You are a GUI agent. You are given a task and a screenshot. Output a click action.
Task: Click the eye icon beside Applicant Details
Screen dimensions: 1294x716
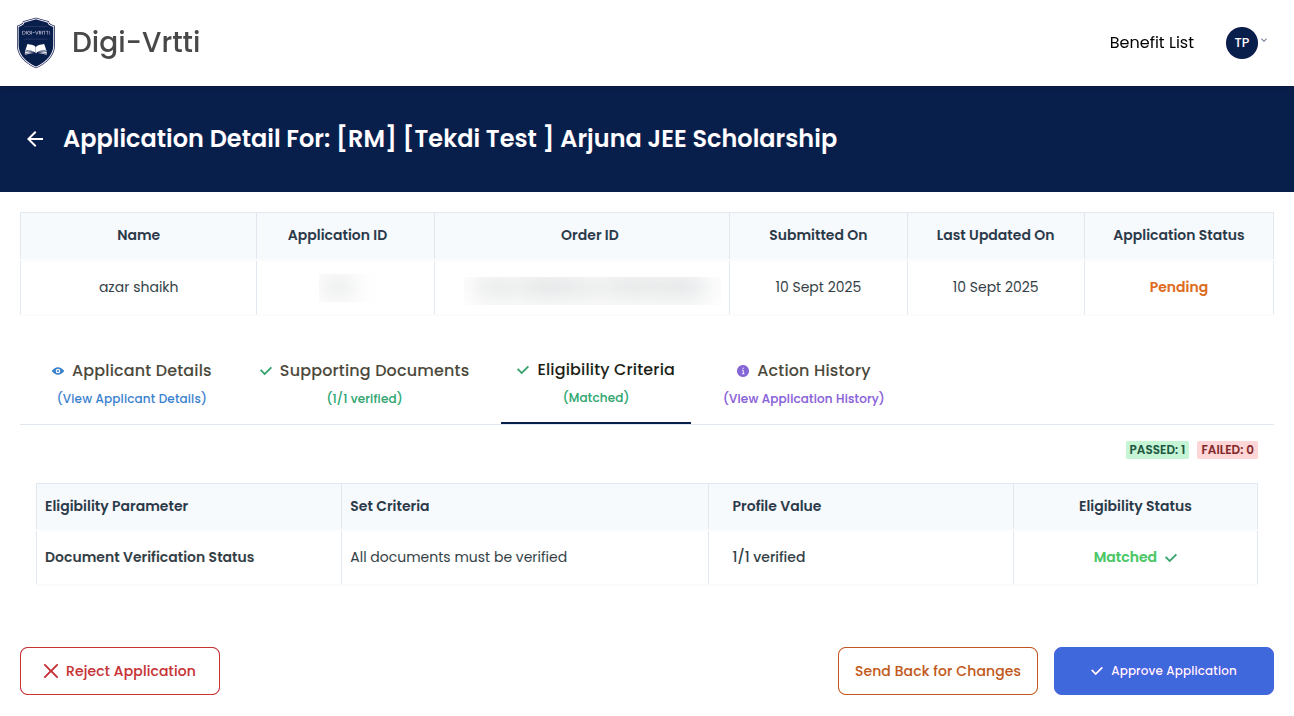click(58, 371)
